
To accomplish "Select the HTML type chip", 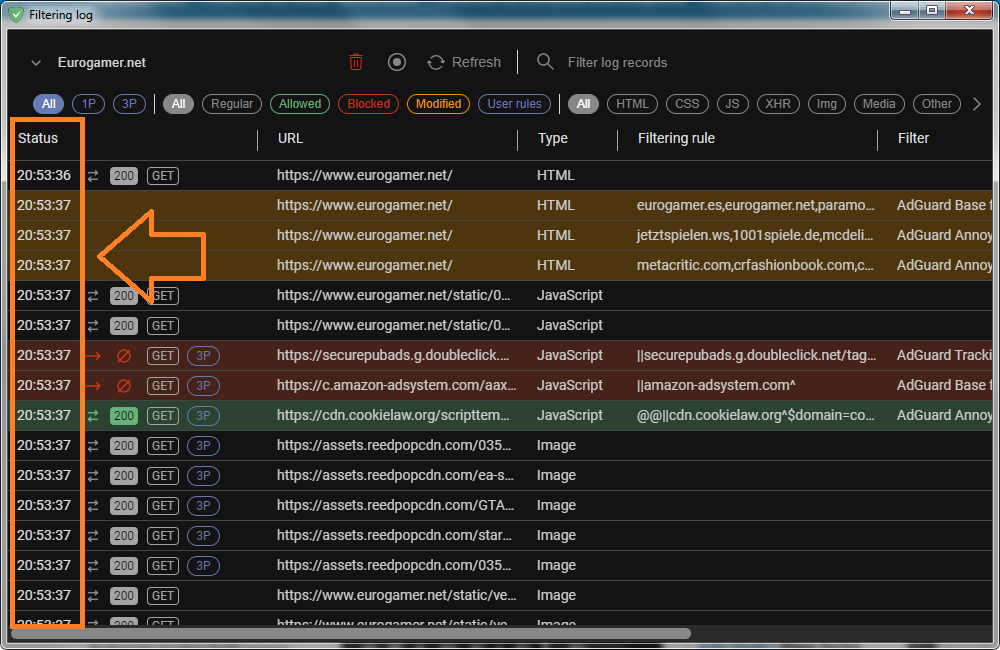I will pyautogui.click(x=632, y=104).
